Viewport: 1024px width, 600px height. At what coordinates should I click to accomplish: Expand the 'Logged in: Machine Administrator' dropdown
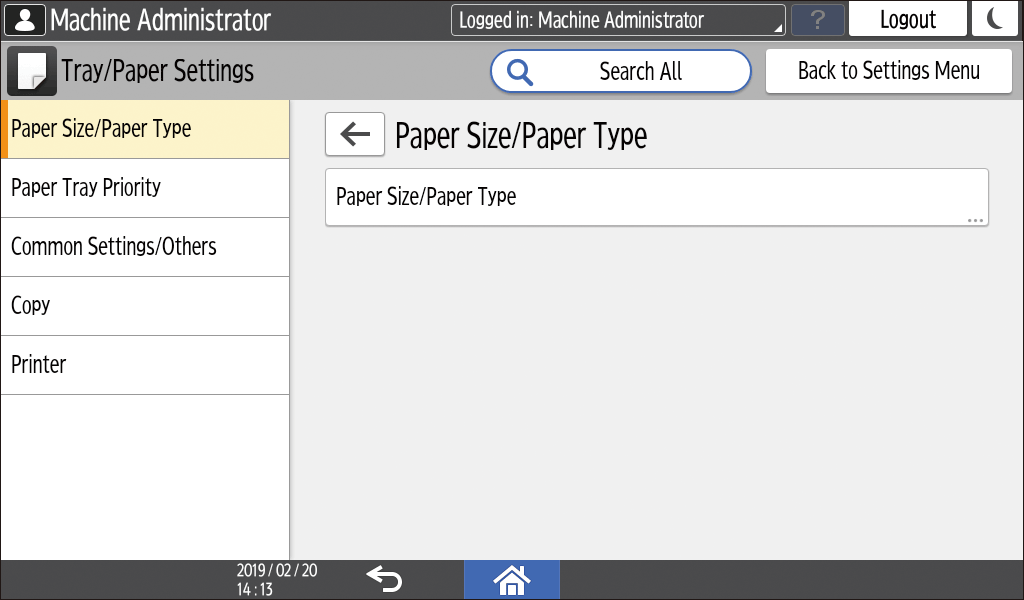pyautogui.click(x=617, y=20)
